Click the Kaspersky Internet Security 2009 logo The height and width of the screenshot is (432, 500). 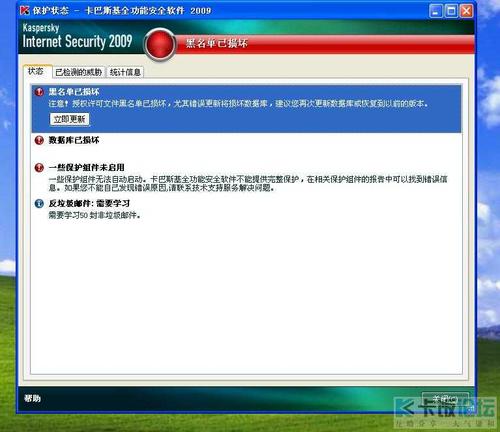(77, 36)
